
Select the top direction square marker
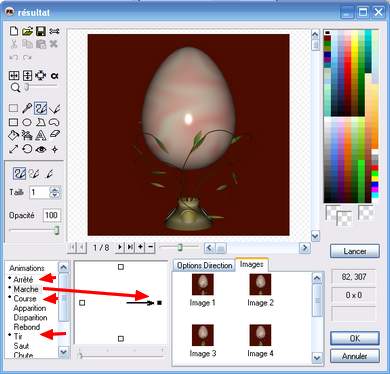121,267
